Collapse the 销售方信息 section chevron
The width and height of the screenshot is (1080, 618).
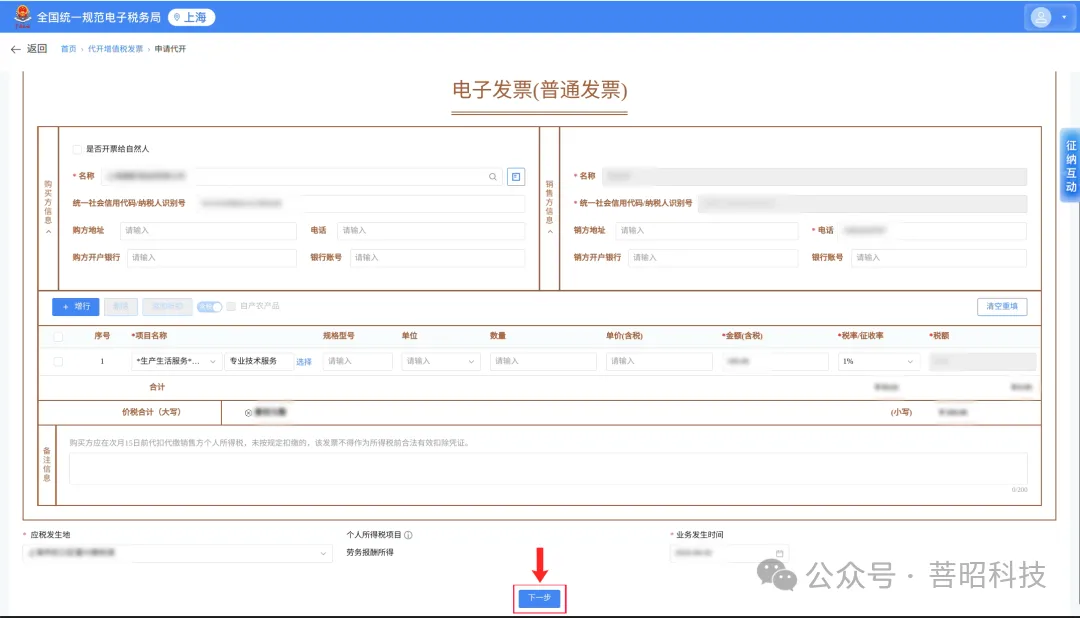pos(550,232)
